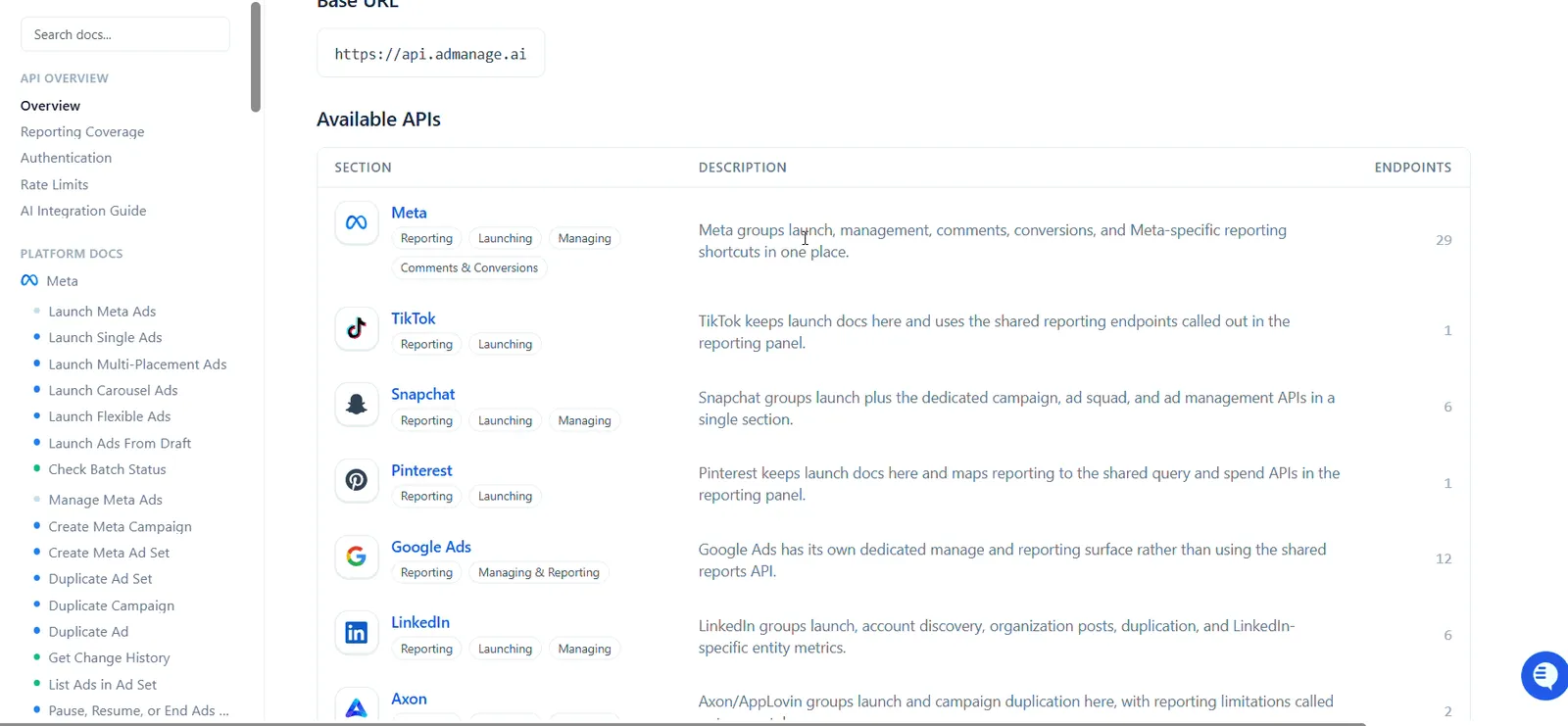This screenshot has height=726, width=1568.
Task: Open Rate Limits page in sidebar
Action: pyautogui.click(x=54, y=184)
